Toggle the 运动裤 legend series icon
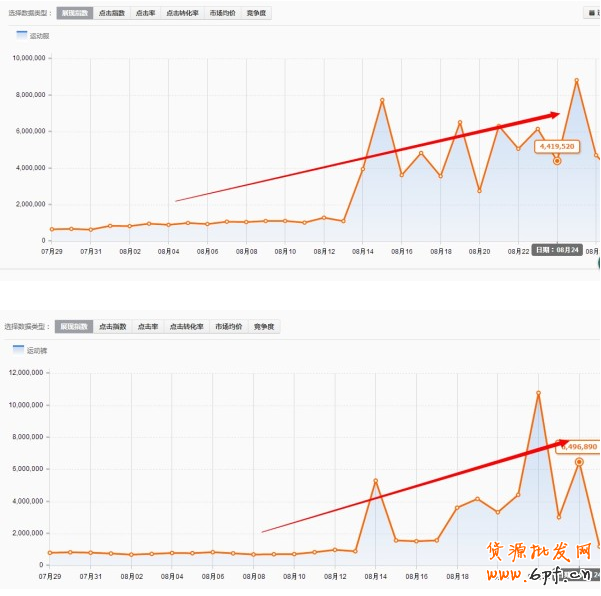This screenshot has height=596, width=601. pos(18,350)
